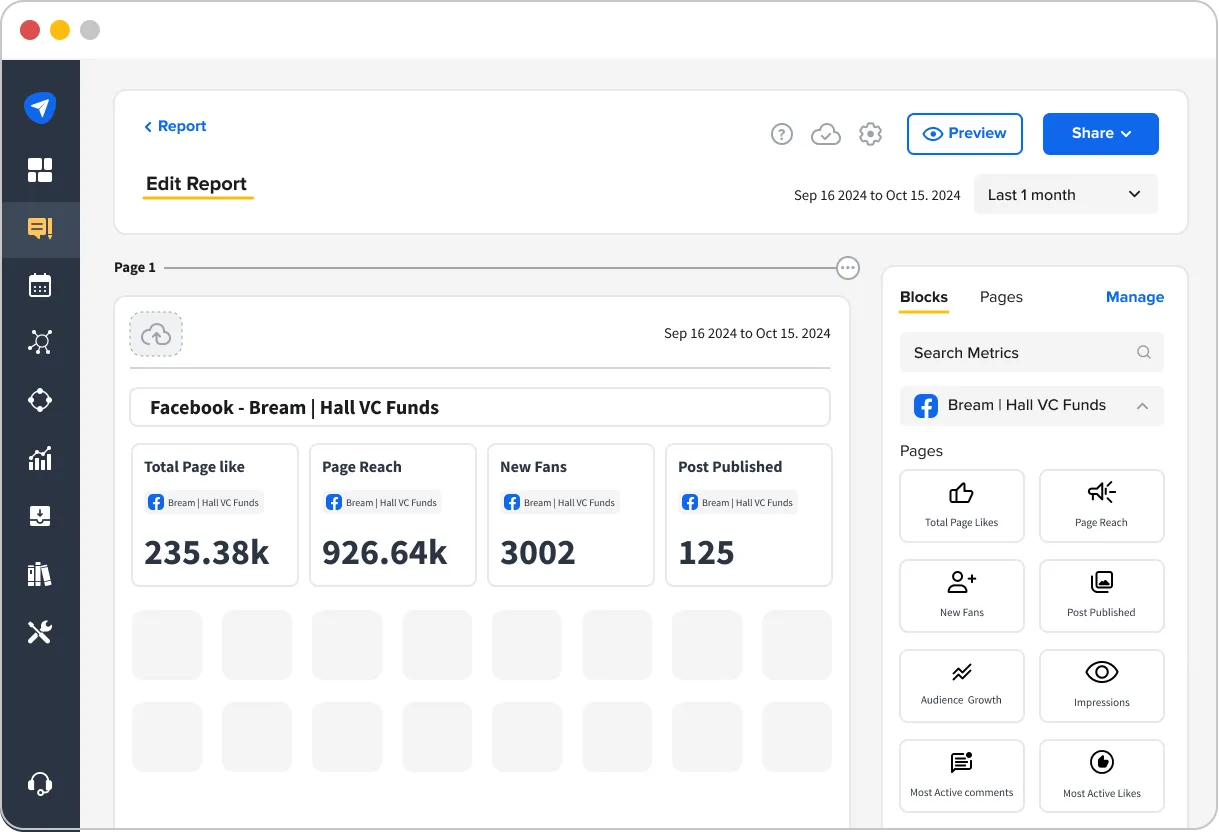Select the calendar scheduling icon in sidebar
Viewport: 1219px width, 832px height.
pyautogui.click(x=41, y=286)
